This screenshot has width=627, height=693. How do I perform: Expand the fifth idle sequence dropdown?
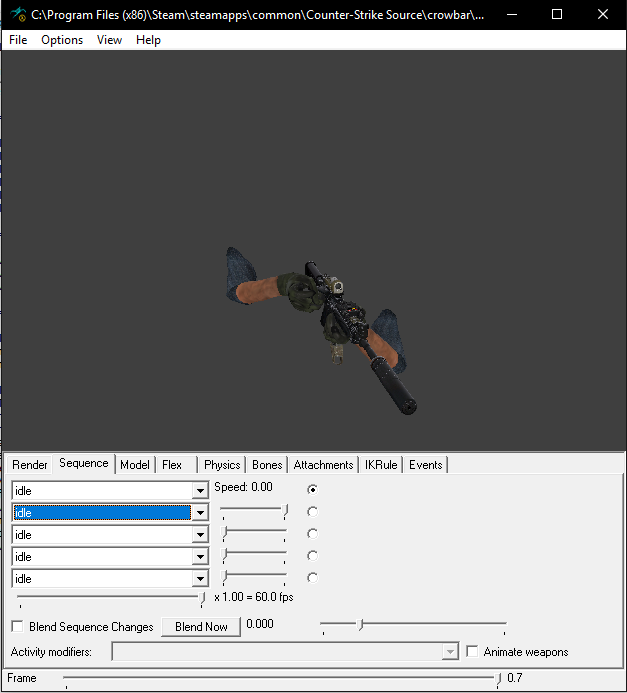200,579
